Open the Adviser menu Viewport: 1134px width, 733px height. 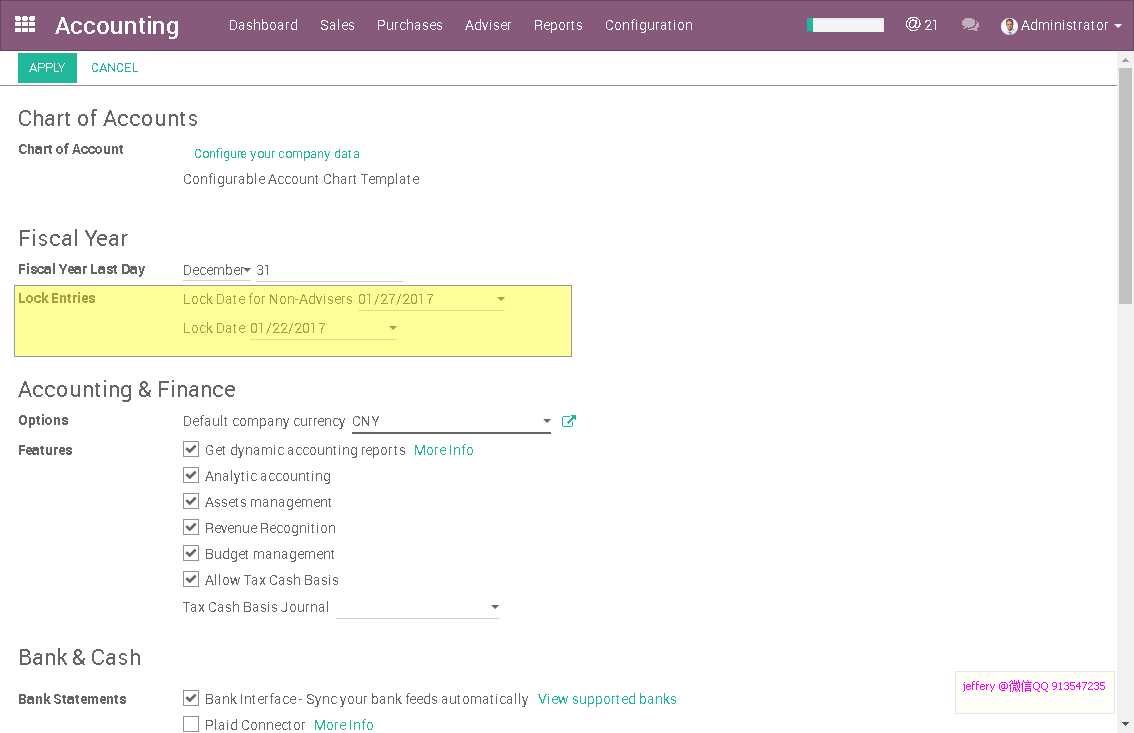(488, 25)
